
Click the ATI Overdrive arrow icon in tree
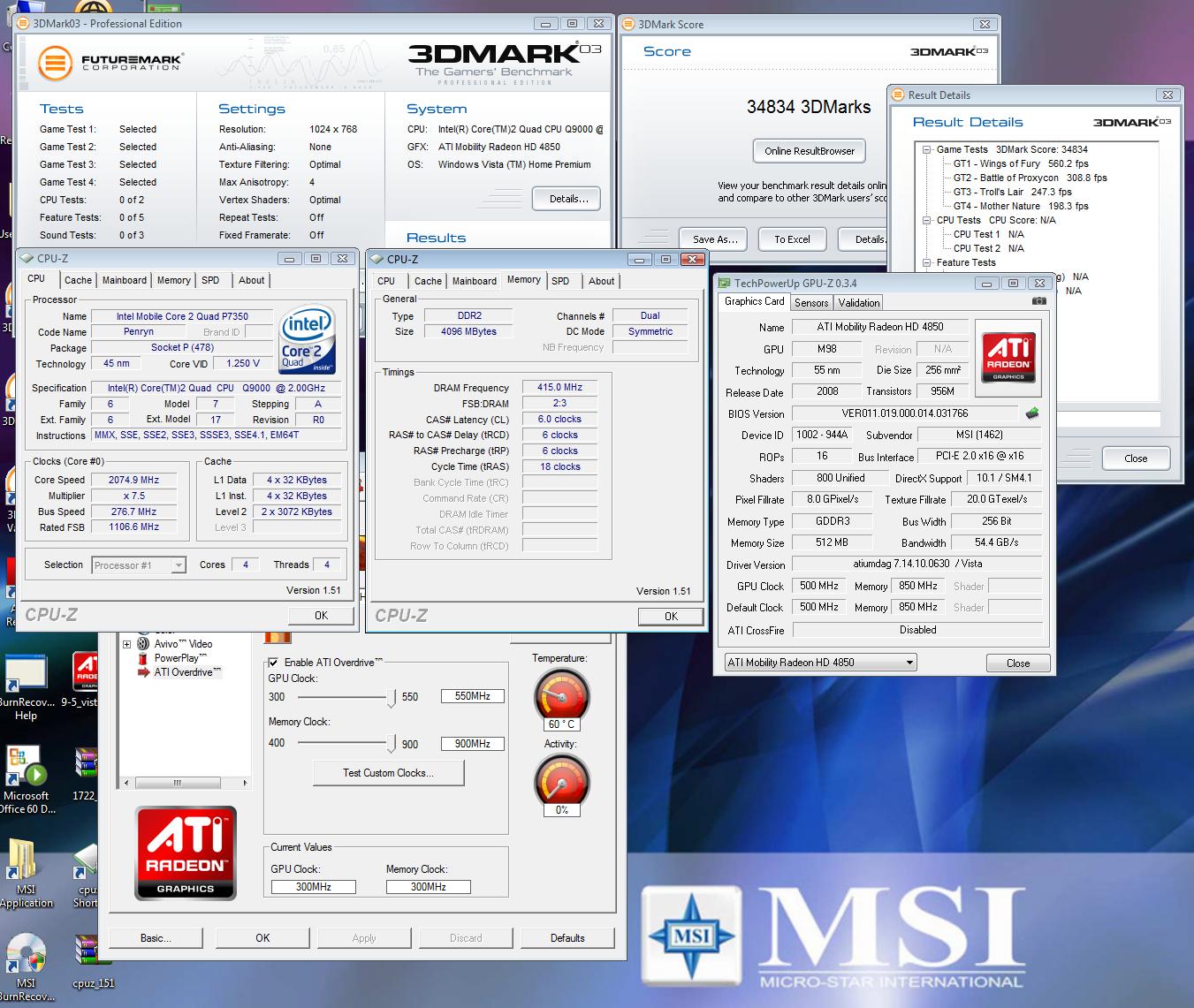pyautogui.click(x=143, y=672)
